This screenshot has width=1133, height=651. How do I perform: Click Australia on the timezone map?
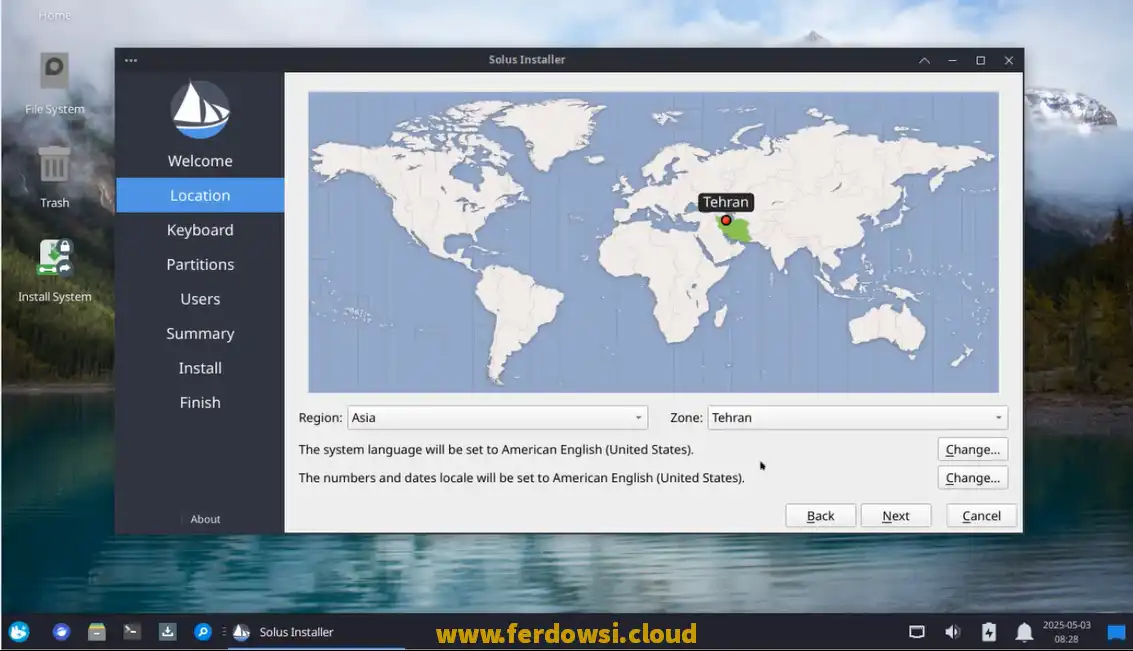886,329
